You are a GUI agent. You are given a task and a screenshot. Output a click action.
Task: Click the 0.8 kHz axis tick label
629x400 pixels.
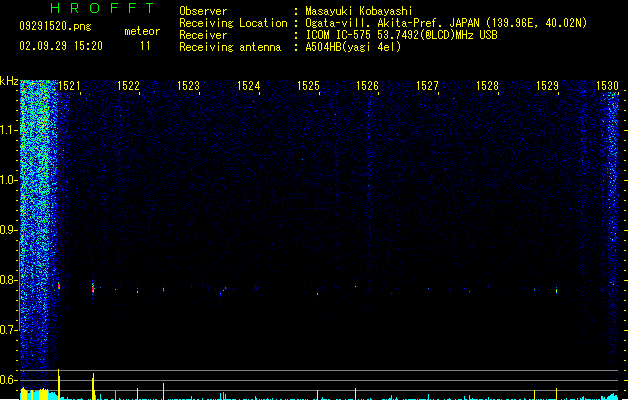[9, 280]
